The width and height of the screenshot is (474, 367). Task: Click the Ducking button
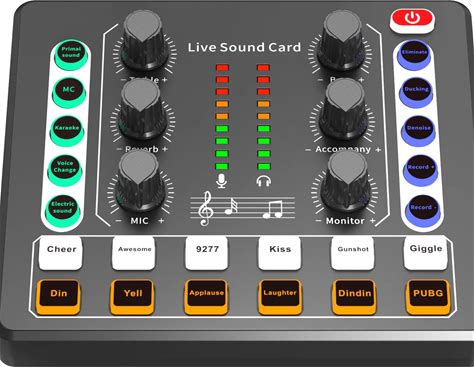click(x=416, y=91)
